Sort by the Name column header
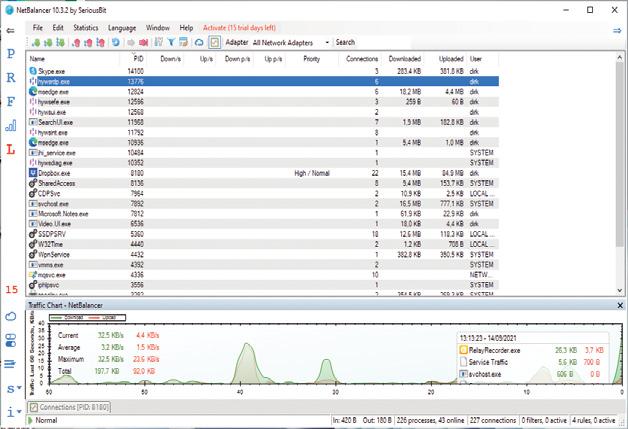This screenshot has width=628, height=429. pos(74,59)
